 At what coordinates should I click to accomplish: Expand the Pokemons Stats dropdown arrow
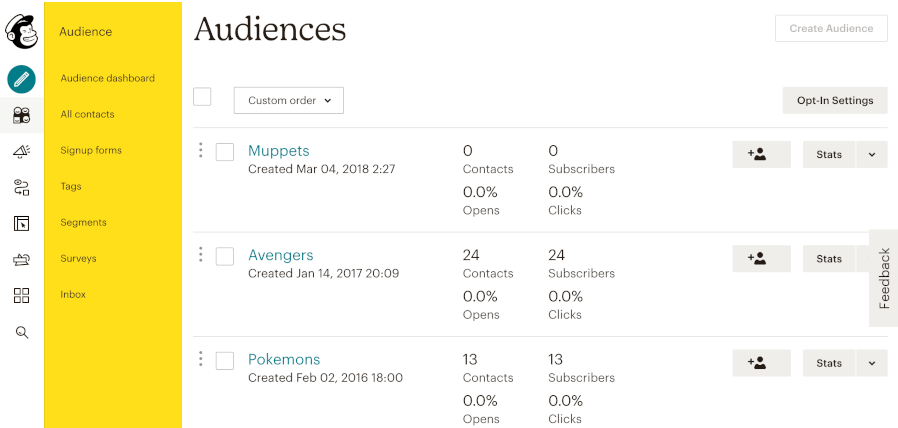click(x=871, y=363)
